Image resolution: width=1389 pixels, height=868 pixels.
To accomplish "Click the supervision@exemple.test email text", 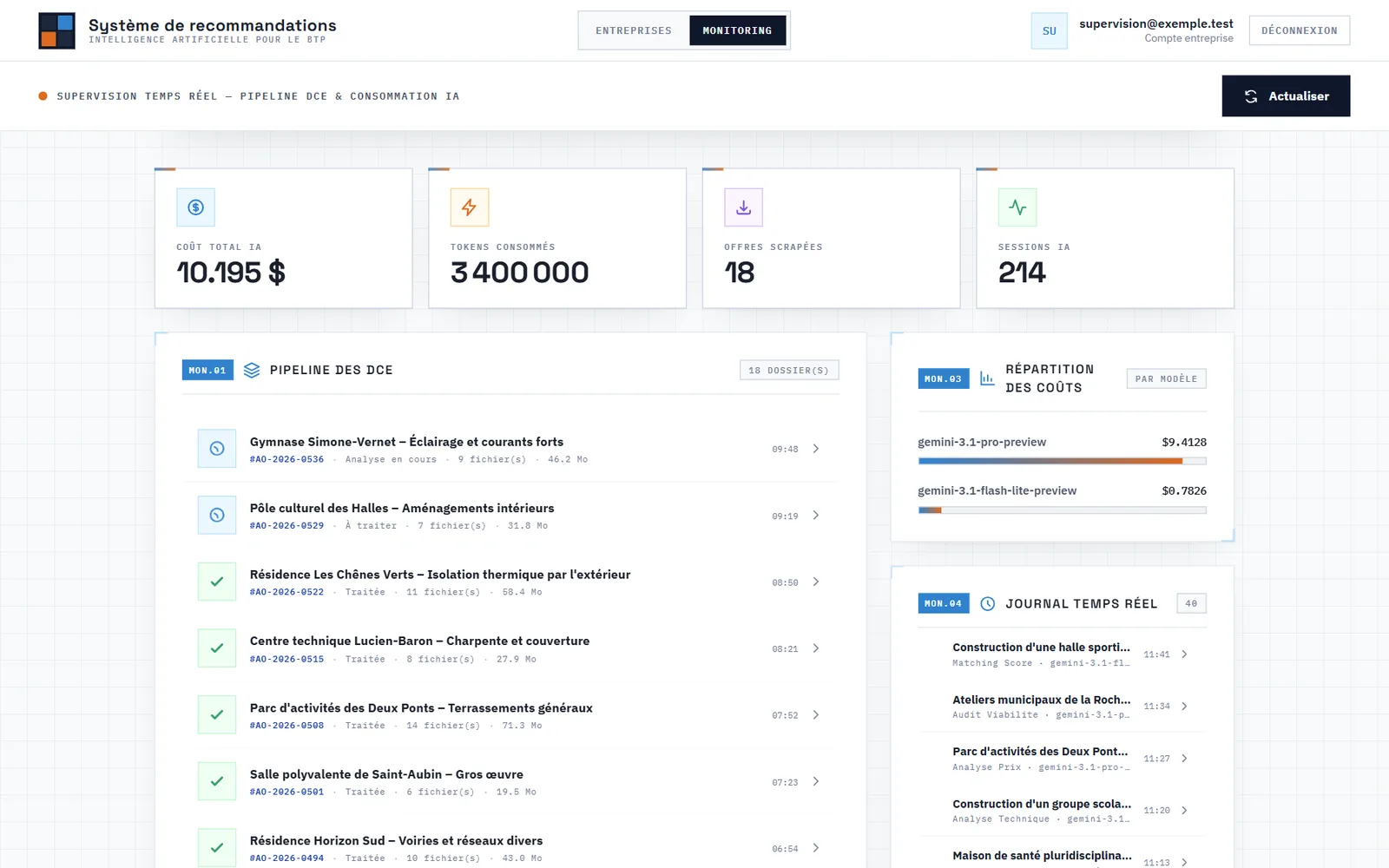I will (1155, 23).
